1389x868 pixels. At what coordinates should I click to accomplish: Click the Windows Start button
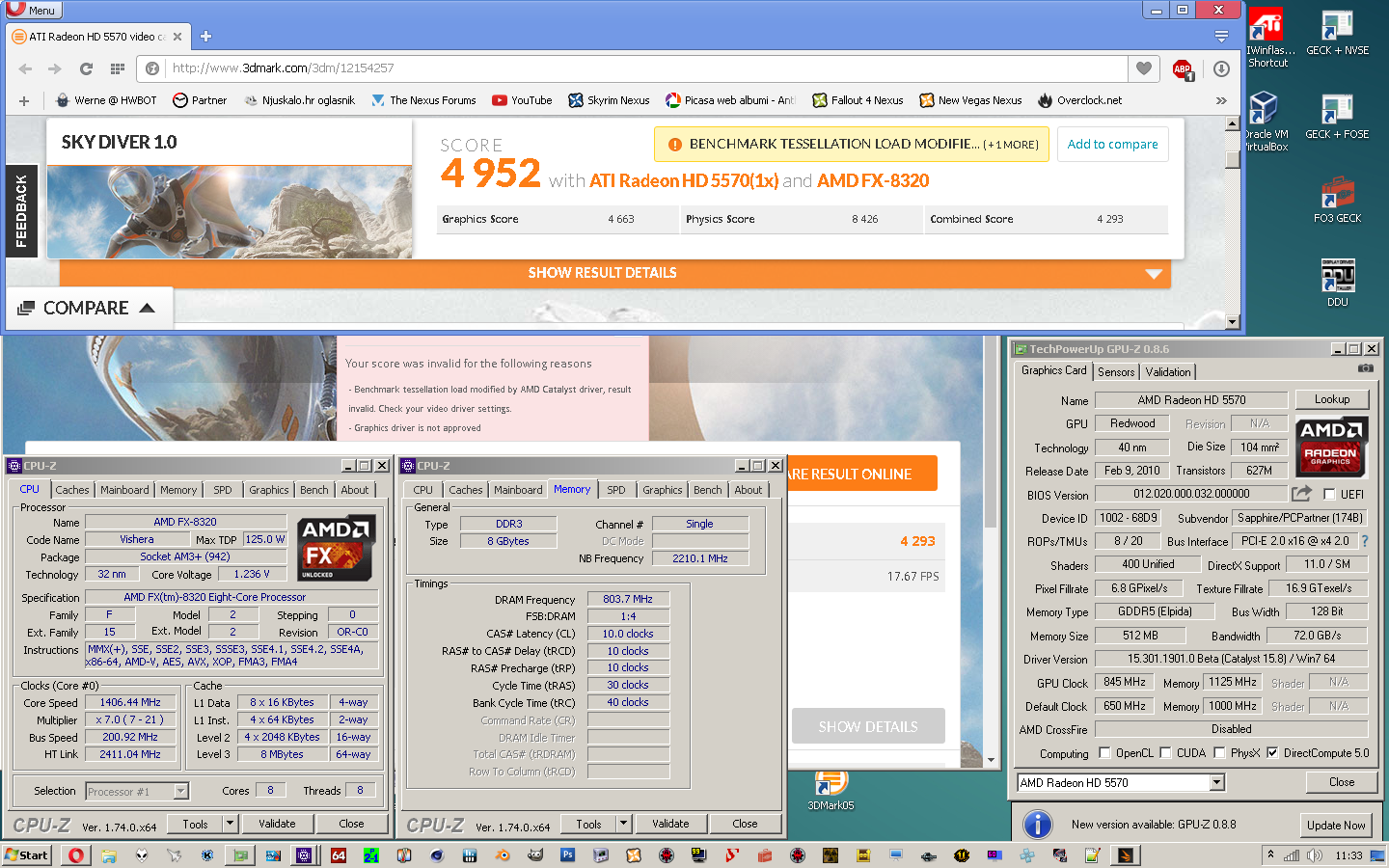point(27,854)
